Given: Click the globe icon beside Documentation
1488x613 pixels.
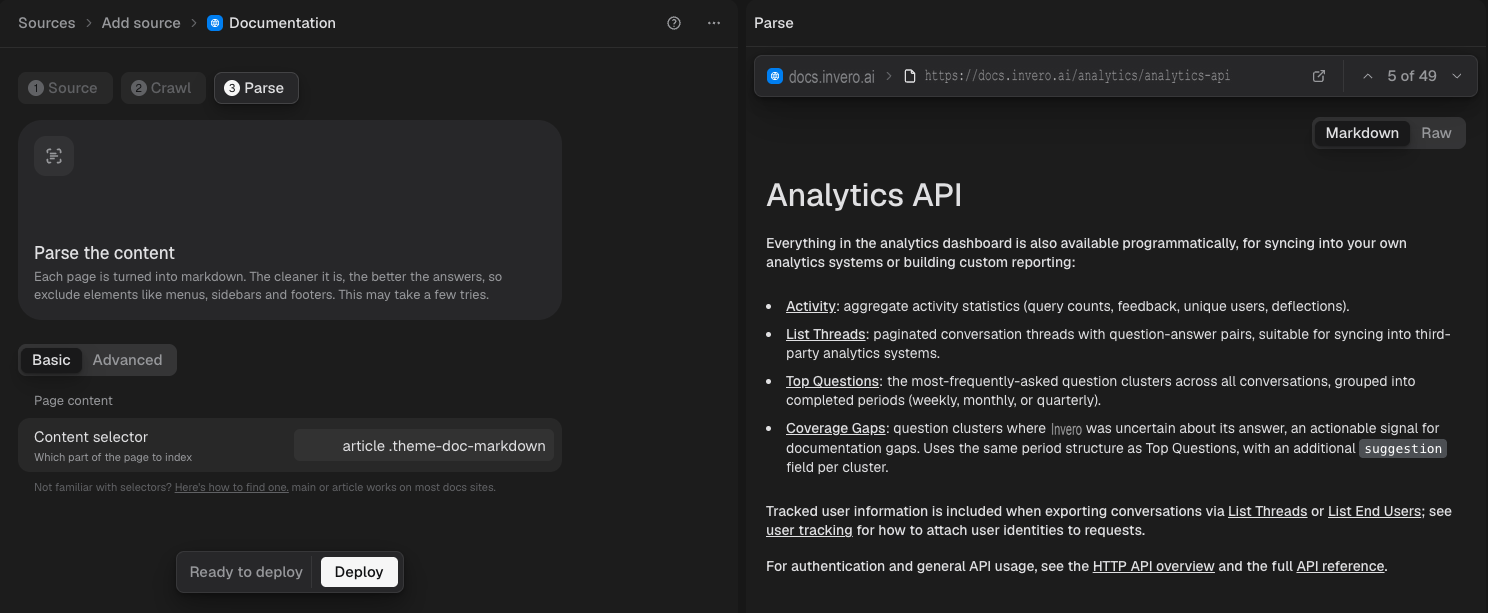Looking at the screenshot, I should click(215, 23).
